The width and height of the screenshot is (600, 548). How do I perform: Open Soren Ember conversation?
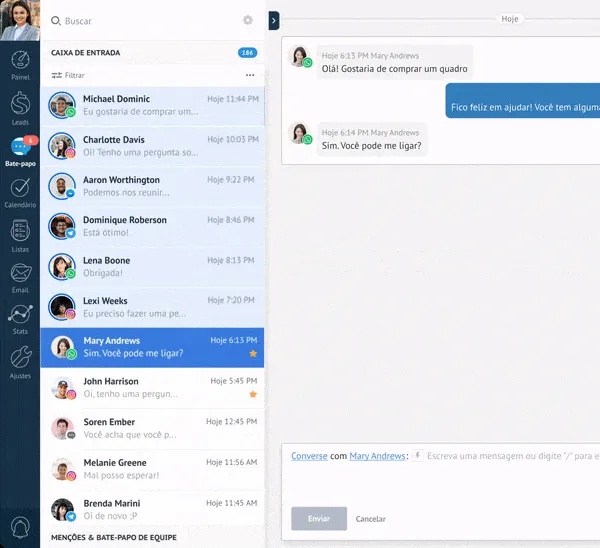click(152, 429)
